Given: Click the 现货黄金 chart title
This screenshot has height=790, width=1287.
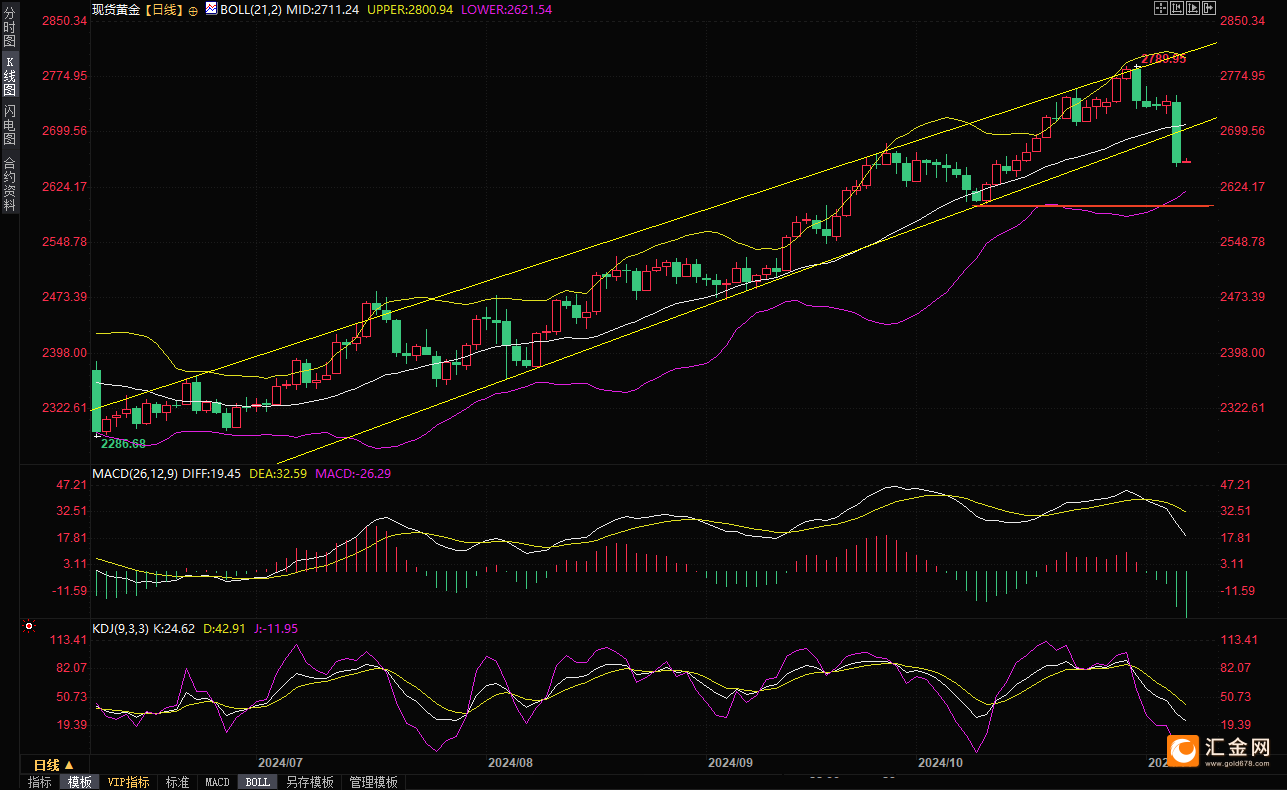Looking at the screenshot, I should pyautogui.click(x=117, y=9).
